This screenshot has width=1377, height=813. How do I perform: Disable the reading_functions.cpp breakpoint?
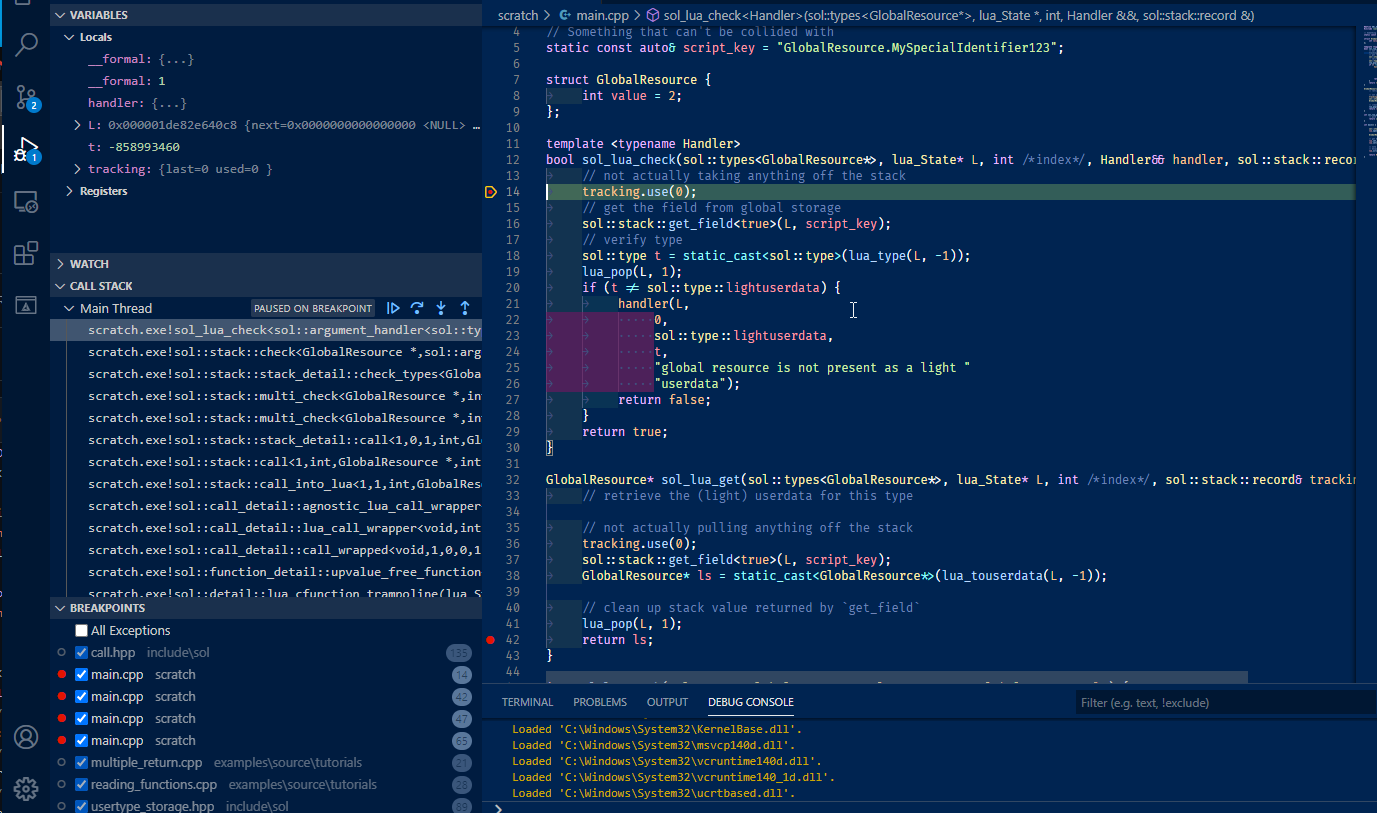(81, 784)
